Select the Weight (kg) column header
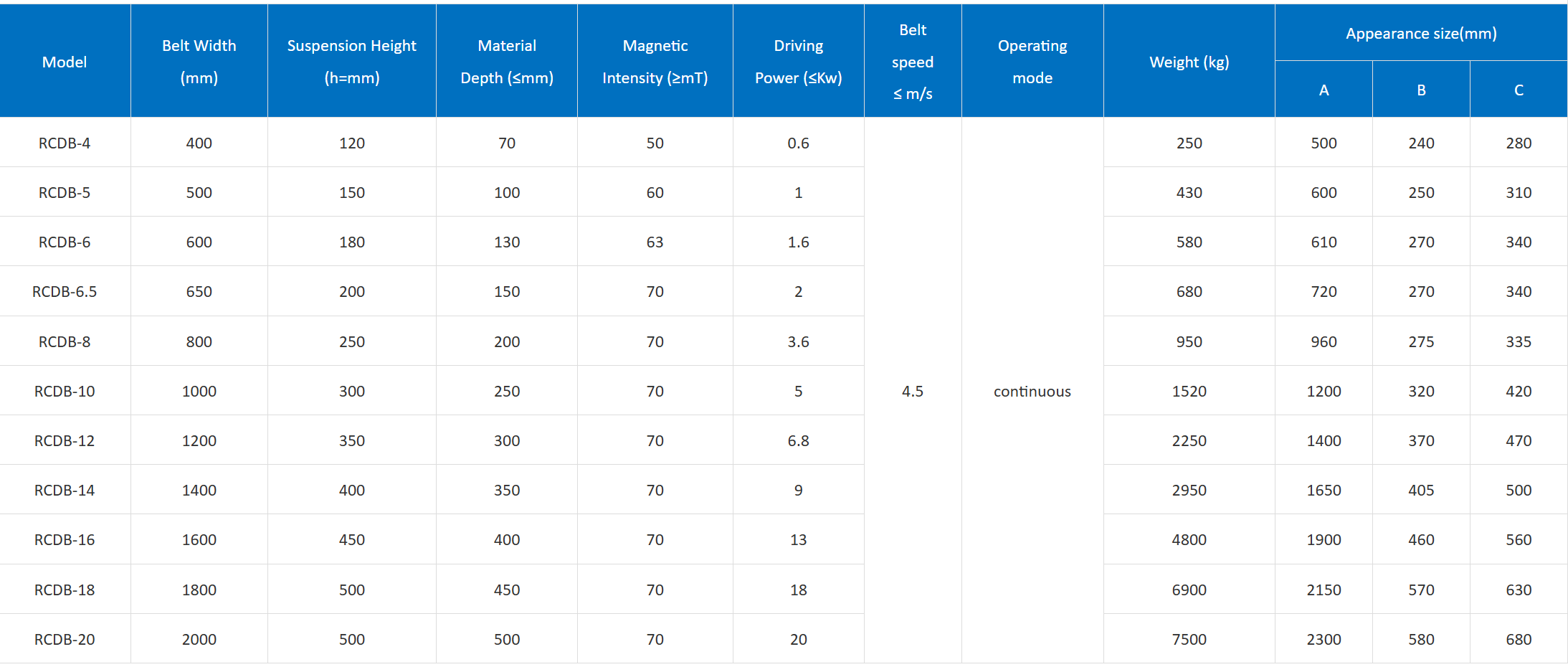The height and width of the screenshot is (667, 1568). click(1189, 62)
